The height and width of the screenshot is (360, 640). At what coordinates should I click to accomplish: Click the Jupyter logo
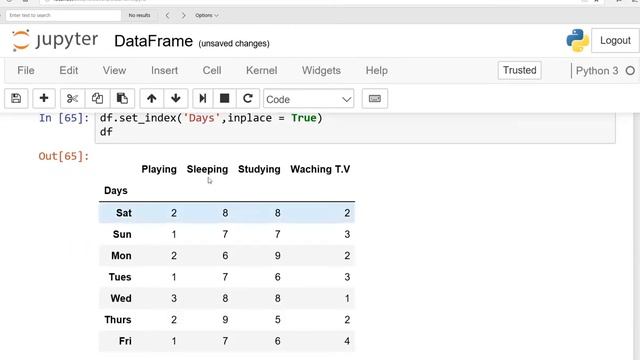click(55, 40)
